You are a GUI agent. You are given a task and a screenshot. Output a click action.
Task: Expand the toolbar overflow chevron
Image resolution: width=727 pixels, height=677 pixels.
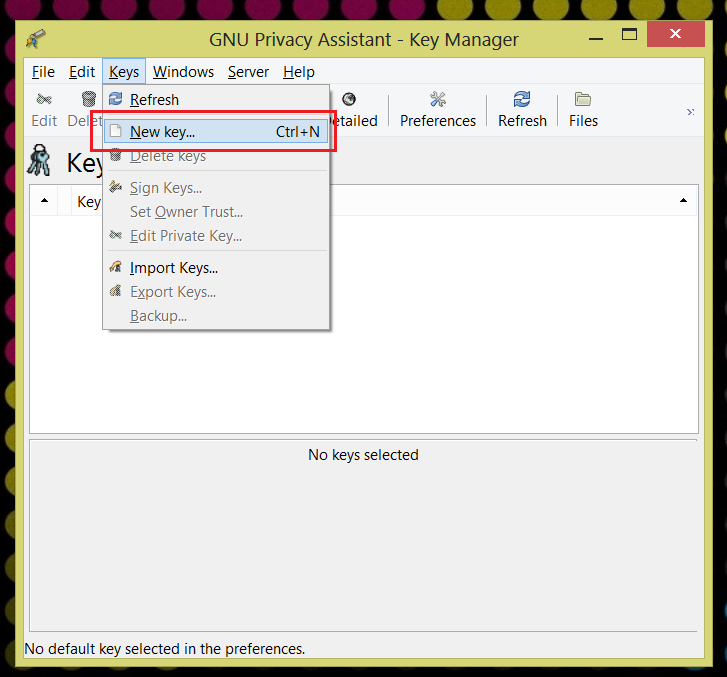pyautogui.click(x=690, y=111)
